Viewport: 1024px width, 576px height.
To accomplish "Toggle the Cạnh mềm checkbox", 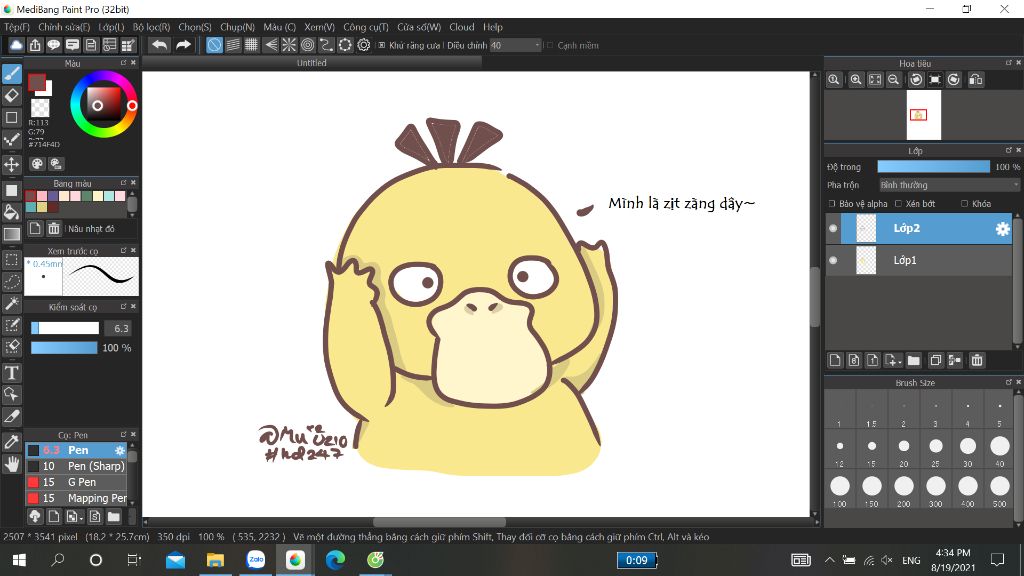I will point(550,45).
